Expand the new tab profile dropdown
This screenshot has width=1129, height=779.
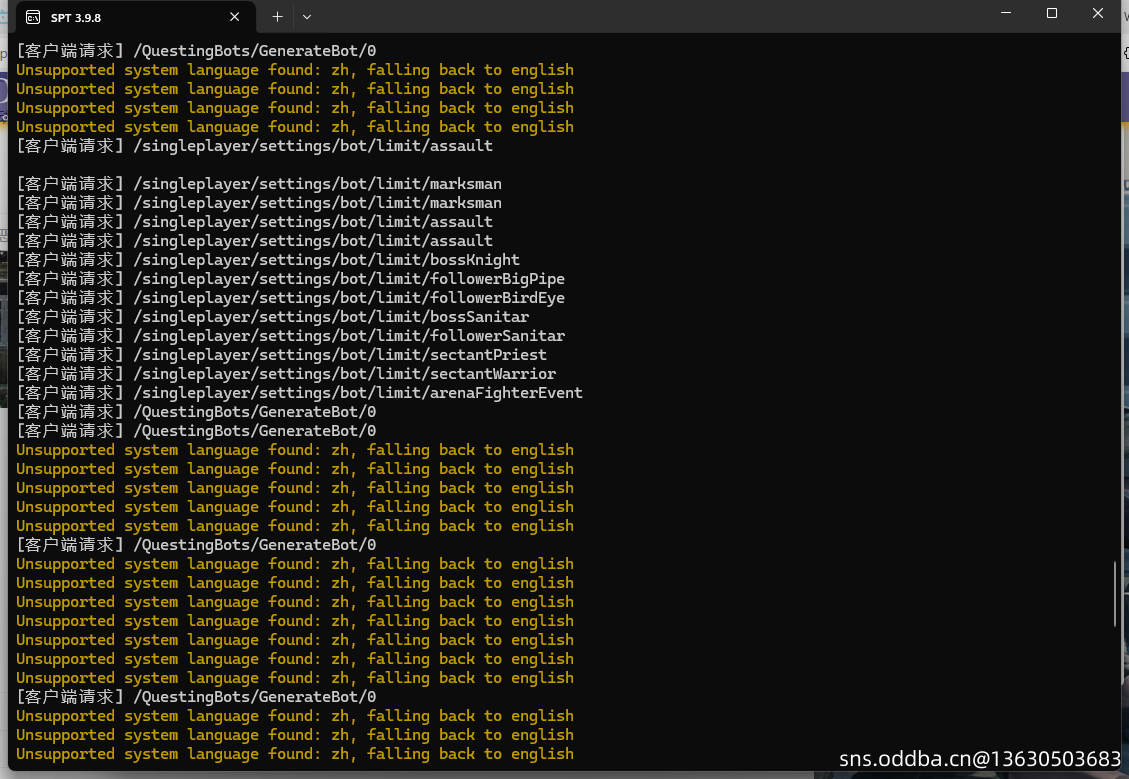307,17
